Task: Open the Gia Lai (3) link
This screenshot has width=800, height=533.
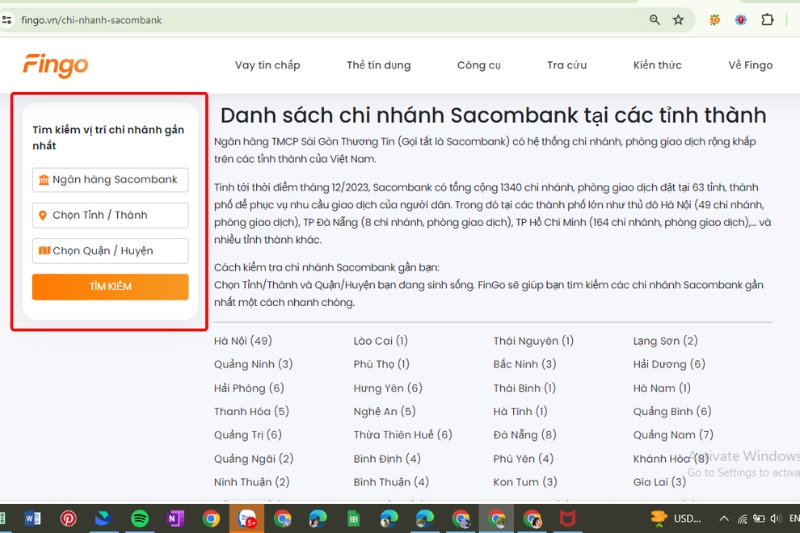Action: pyautogui.click(x=659, y=481)
